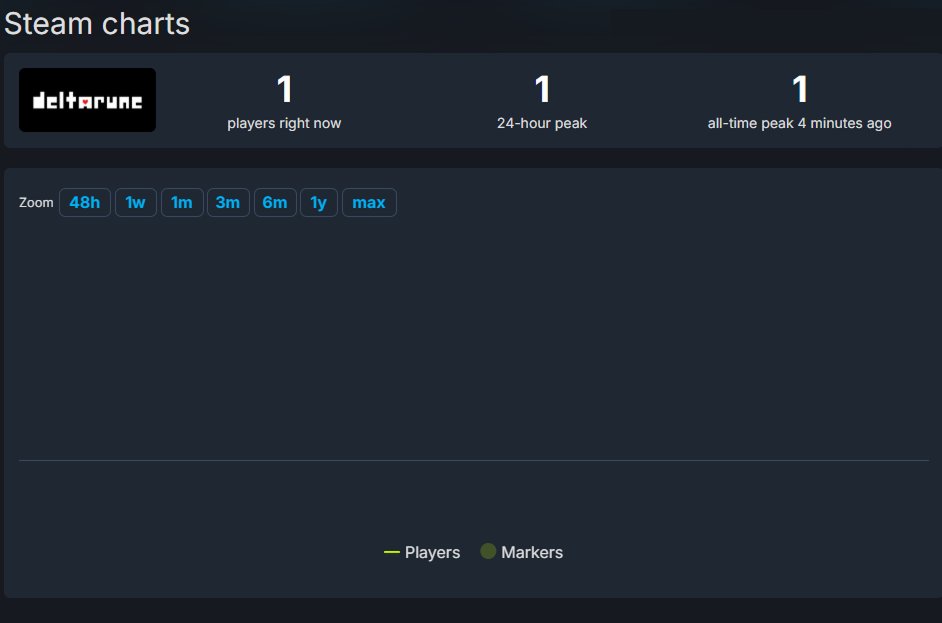Set chart zoom to 48h
The width and height of the screenshot is (942, 623).
85,202
